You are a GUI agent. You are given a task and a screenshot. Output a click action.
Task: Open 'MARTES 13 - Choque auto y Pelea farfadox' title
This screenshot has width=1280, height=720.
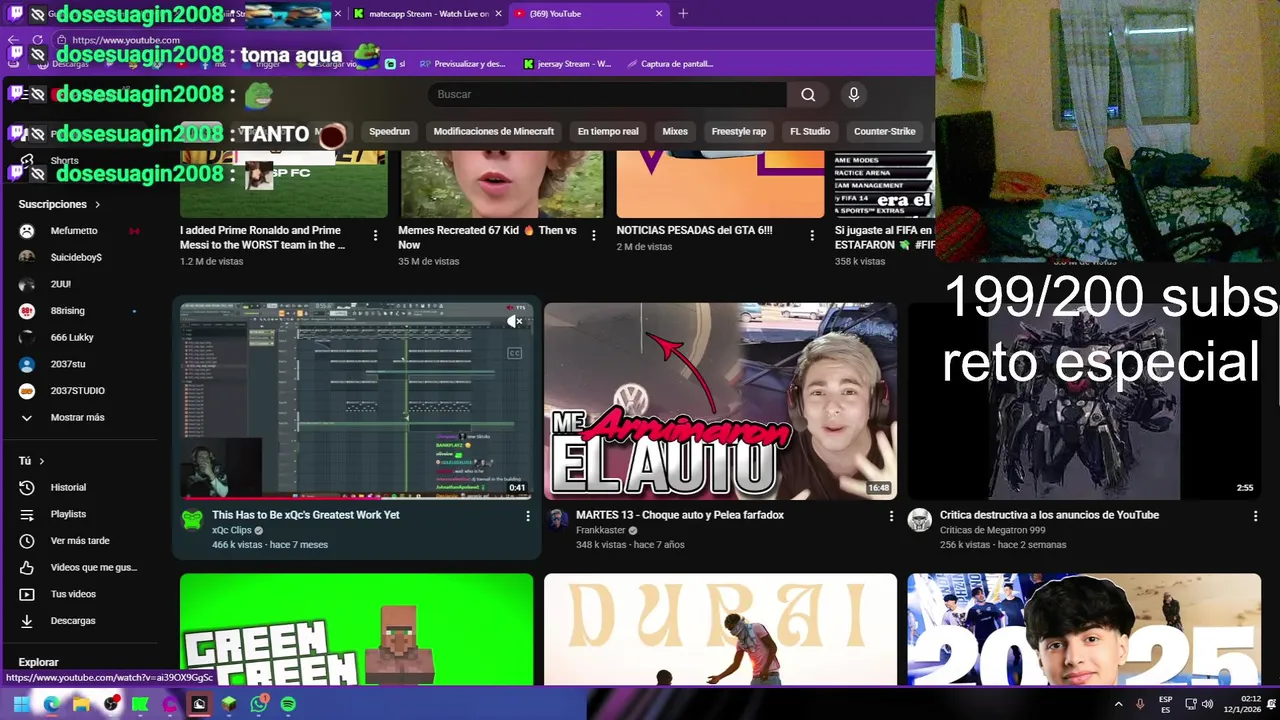679,515
